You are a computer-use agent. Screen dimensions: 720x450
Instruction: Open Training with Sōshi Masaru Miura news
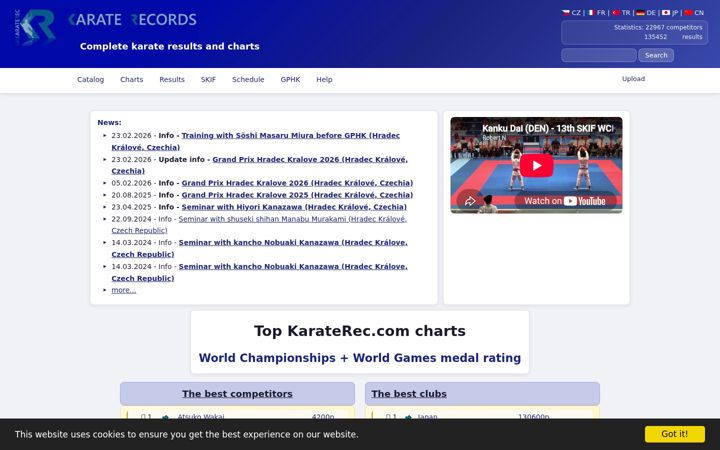pos(256,141)
